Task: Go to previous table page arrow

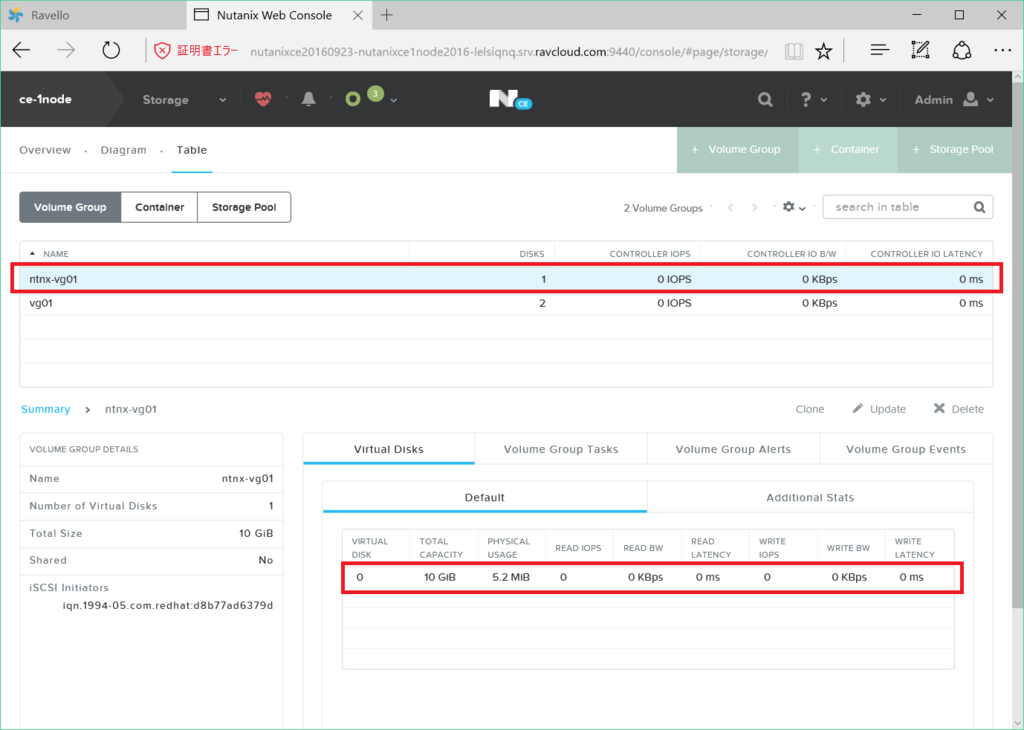Action: pyautogui.click(x=731, y=208)
